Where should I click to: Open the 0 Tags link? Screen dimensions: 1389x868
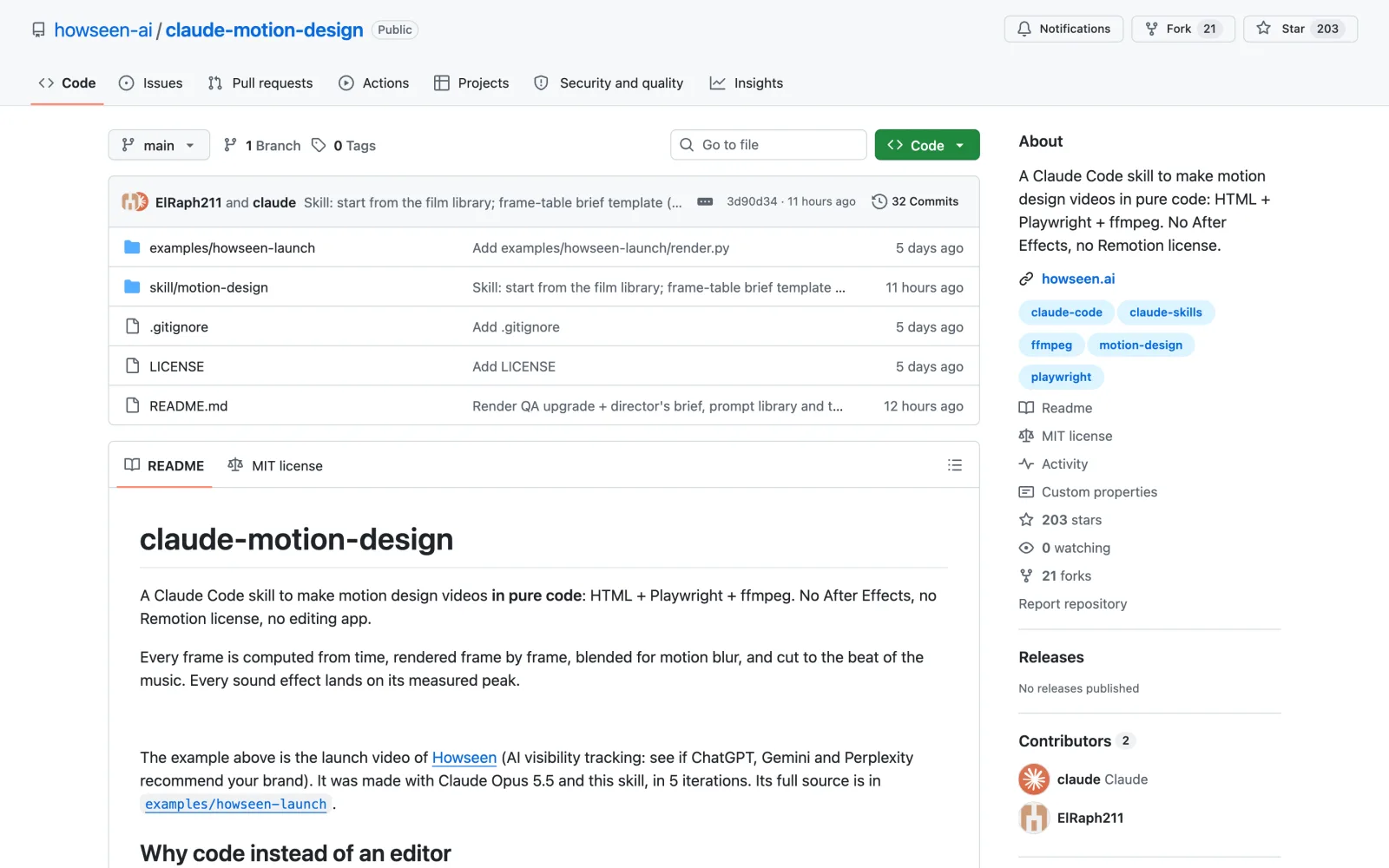click(x=344, y=145)
